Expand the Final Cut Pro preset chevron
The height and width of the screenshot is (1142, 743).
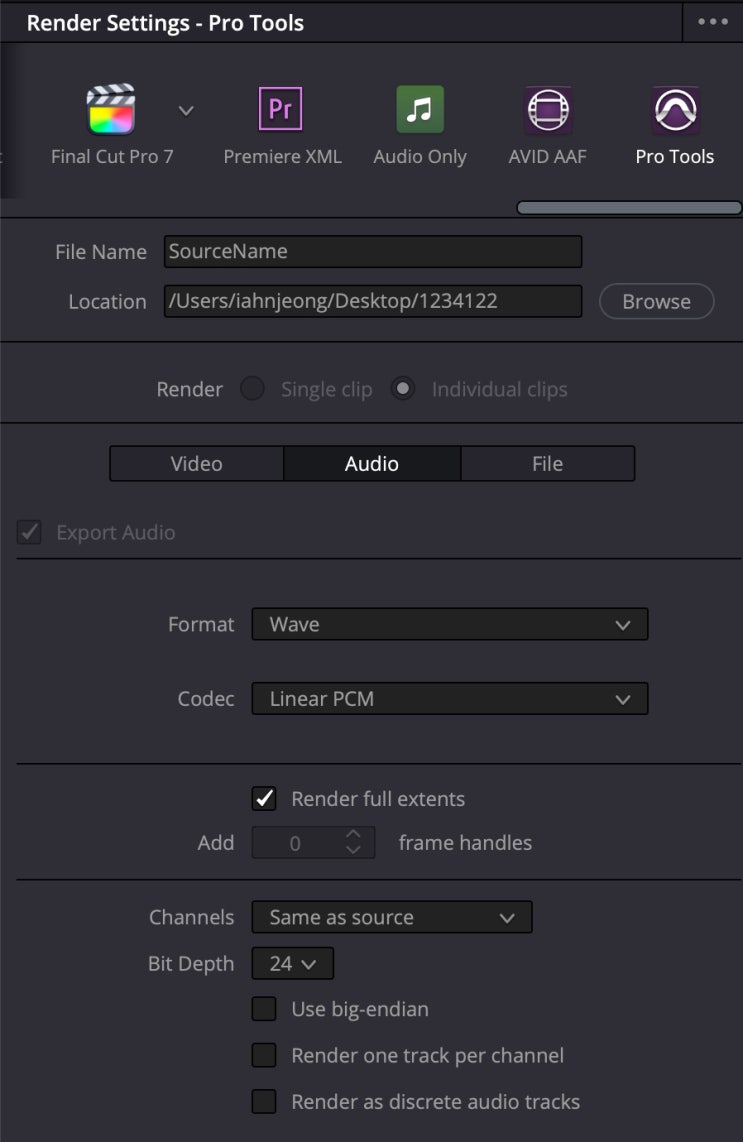(x=186, y=110)
